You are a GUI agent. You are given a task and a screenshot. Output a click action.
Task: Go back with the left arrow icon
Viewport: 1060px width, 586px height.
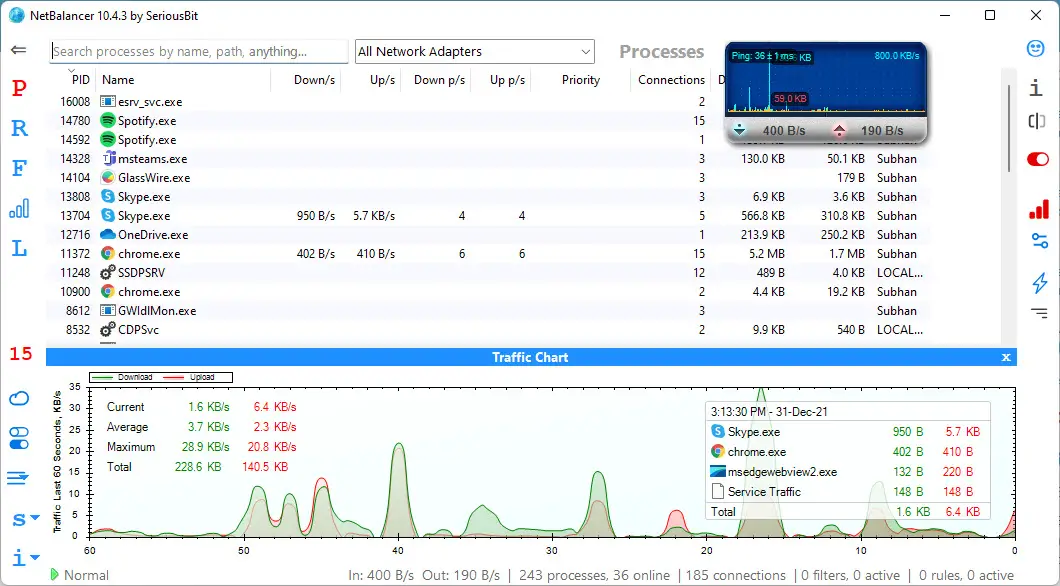pos(19,50)
